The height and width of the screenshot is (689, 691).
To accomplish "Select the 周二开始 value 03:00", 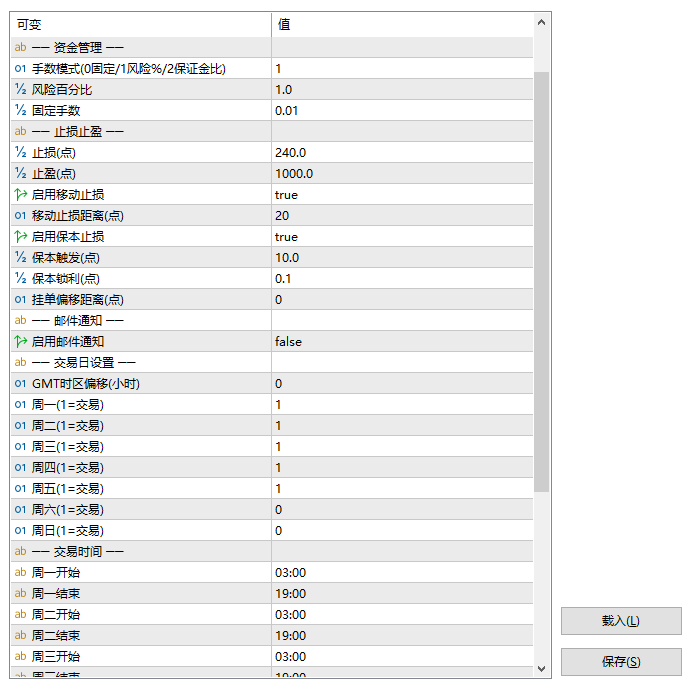I will click(290, 615).
